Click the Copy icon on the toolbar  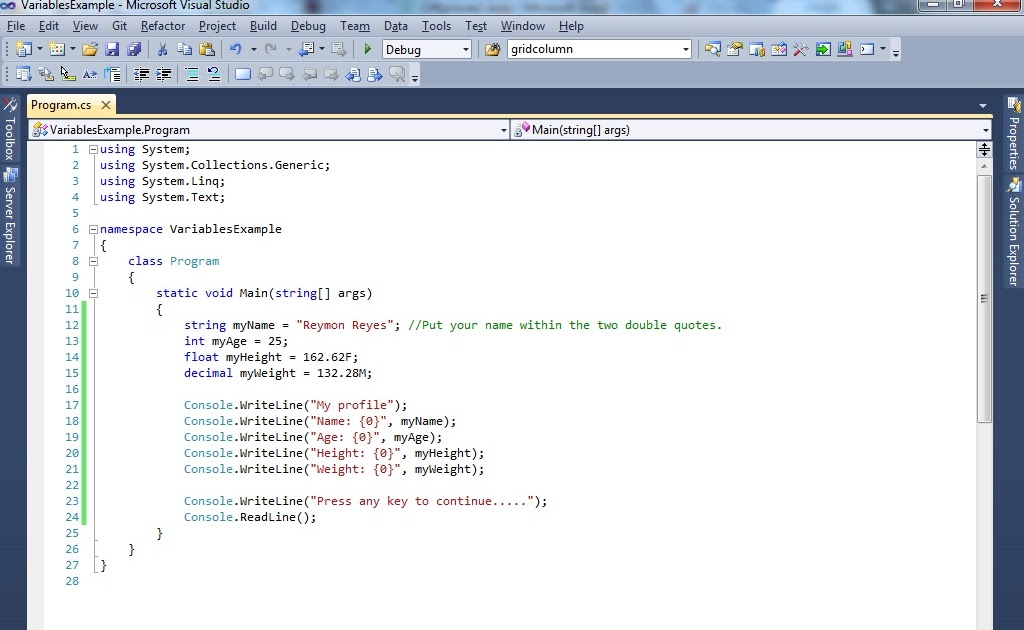coord(184,48)
